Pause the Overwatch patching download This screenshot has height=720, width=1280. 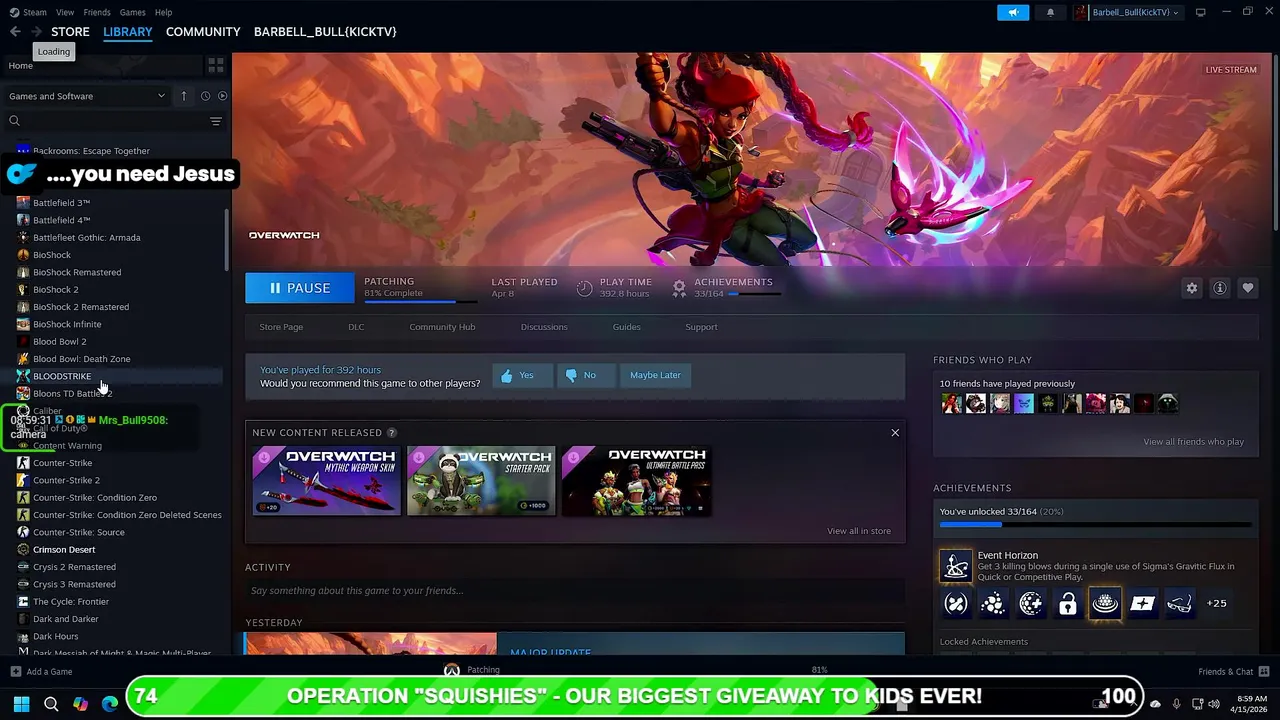coord(299,288)
